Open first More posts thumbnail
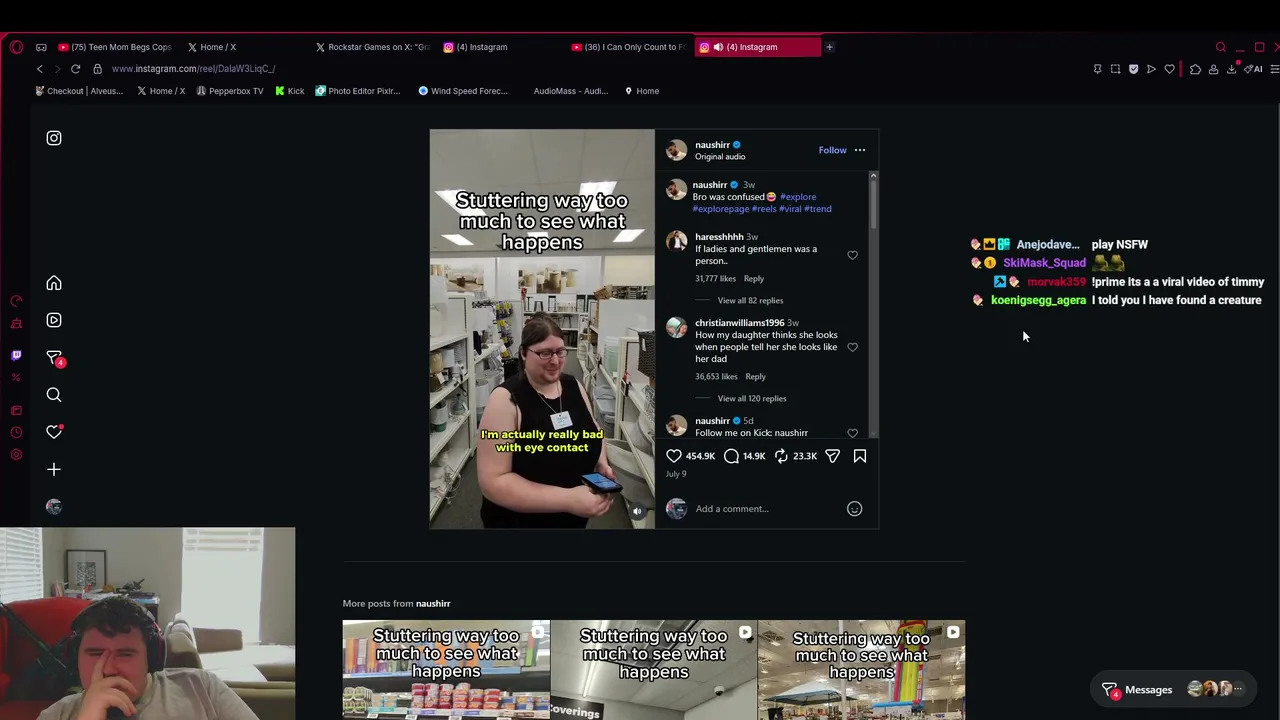The image size is (1280, 720). (x=446, y=670)
